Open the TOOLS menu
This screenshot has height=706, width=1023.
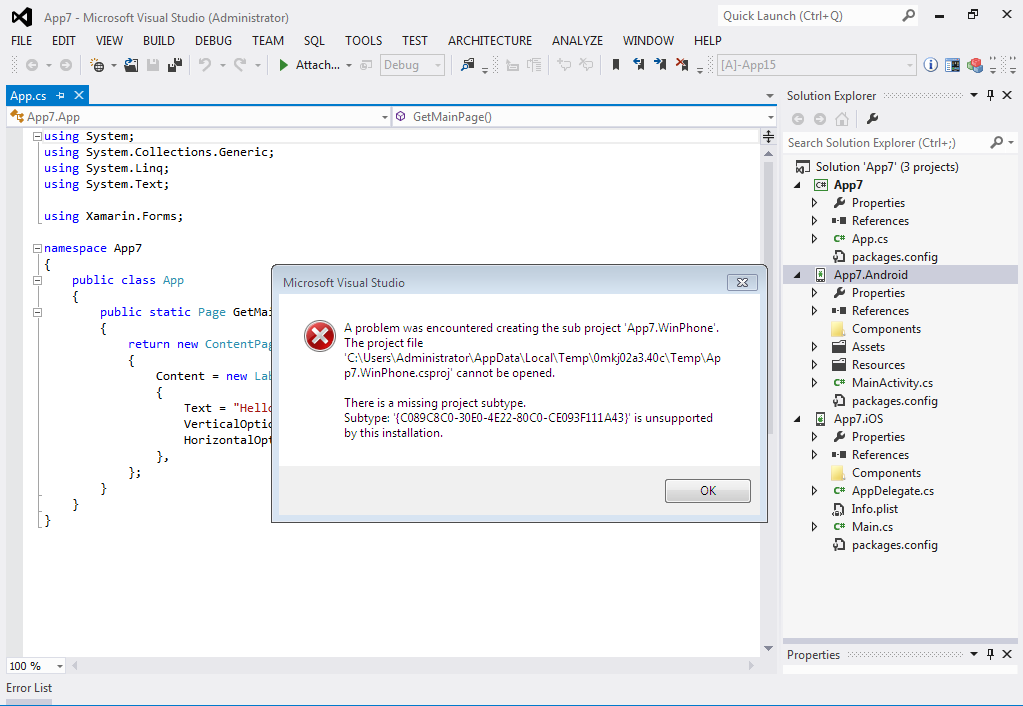[363, 40]
